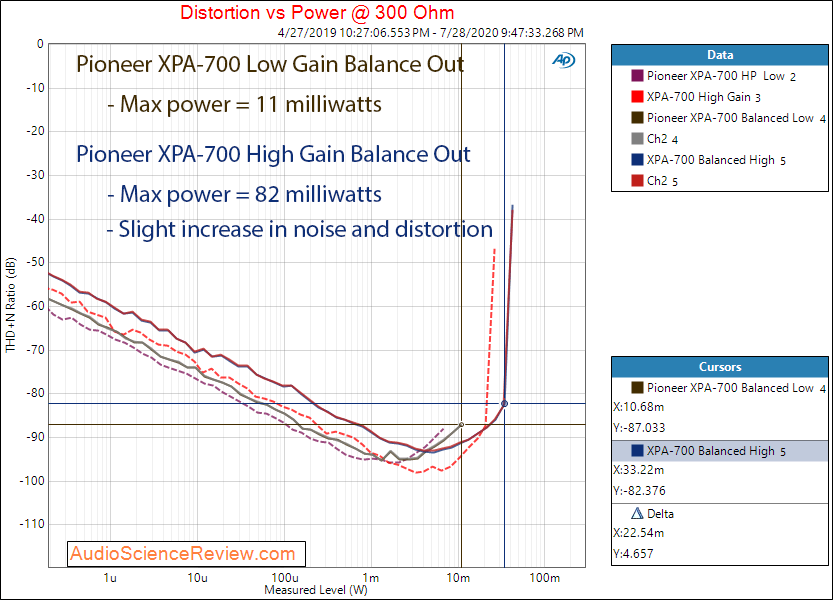The image size is (833, 600).
Task: Click the annotation '- Max power = 82 milliwatts'
Action: (244, 194)
